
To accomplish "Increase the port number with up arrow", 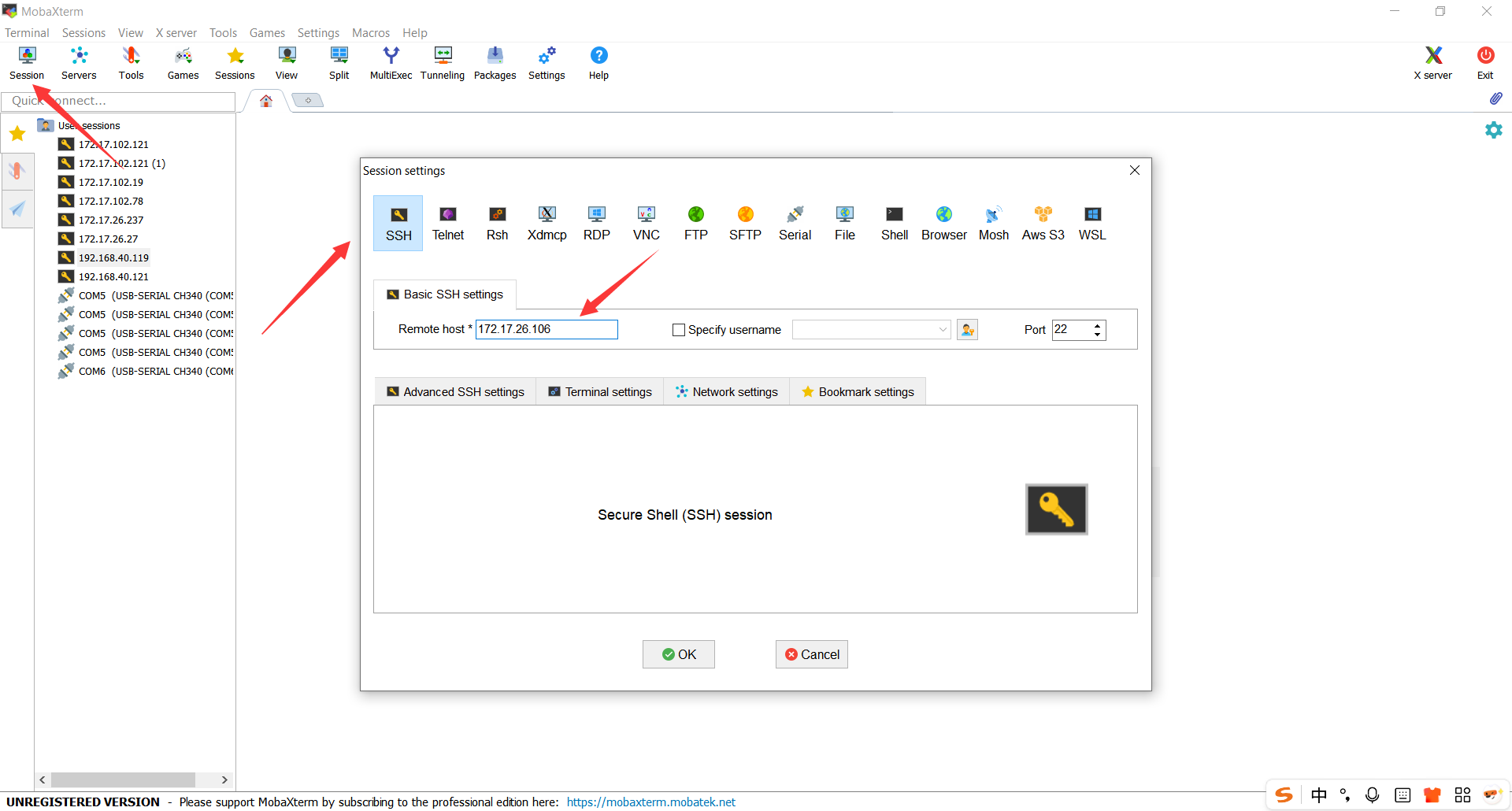I will [x=1097, y=325].
